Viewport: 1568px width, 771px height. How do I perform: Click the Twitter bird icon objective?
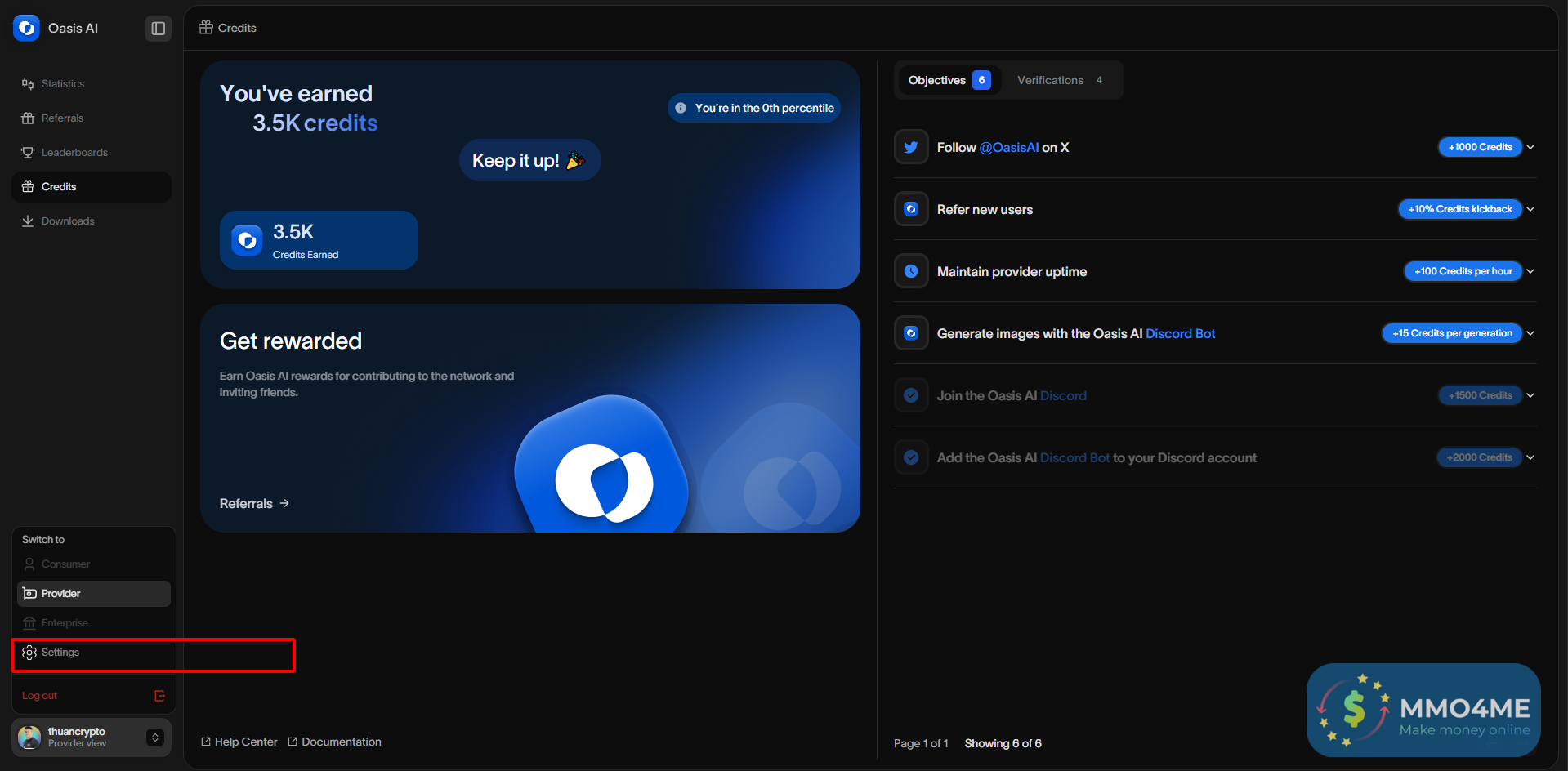[911, 147]
